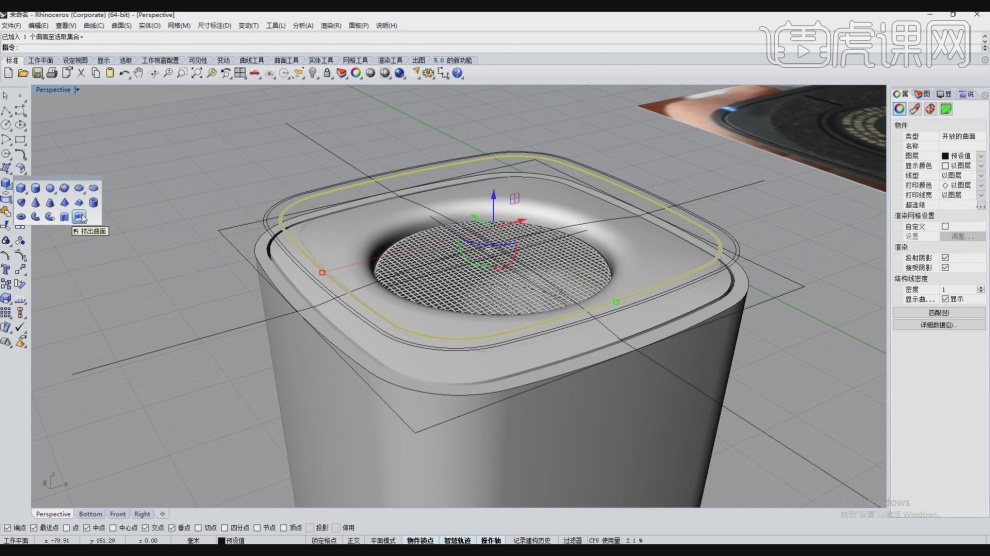This screenshot has width=990, height=556.
Task: Click the padlock lock icon
Action: click(x=327, y=73)
